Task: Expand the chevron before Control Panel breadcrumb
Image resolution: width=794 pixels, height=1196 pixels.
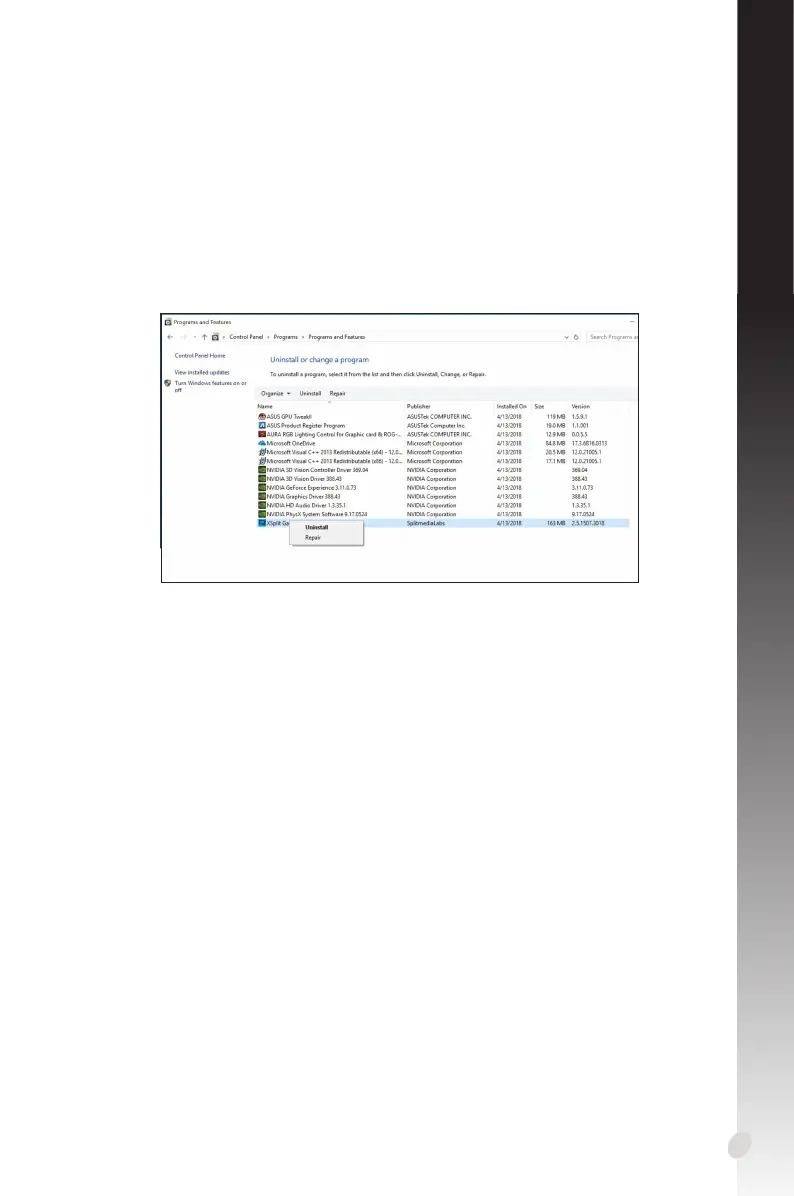Action: [x=224, y=337]
